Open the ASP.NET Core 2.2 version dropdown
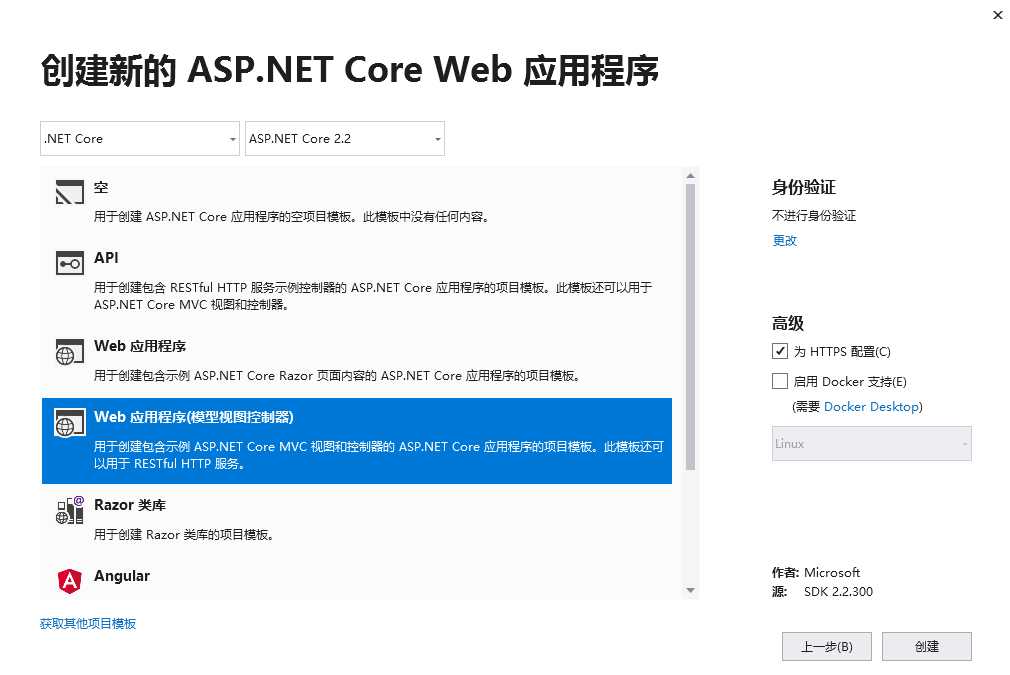Viewport: 1010px width, 675px height. pyautogui.click(x=345, y=138)
